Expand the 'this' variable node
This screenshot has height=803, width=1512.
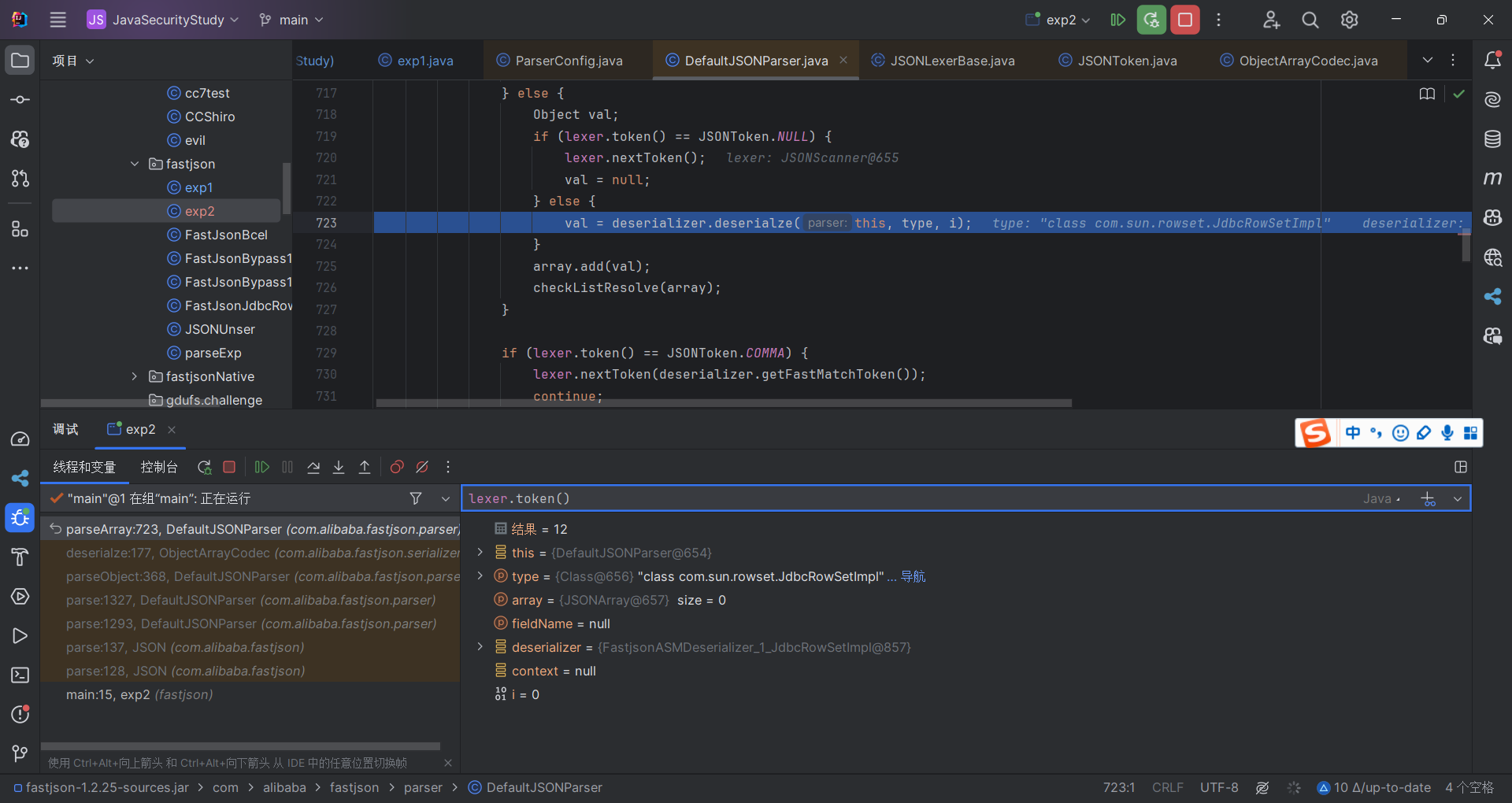[x=480, y=553]
